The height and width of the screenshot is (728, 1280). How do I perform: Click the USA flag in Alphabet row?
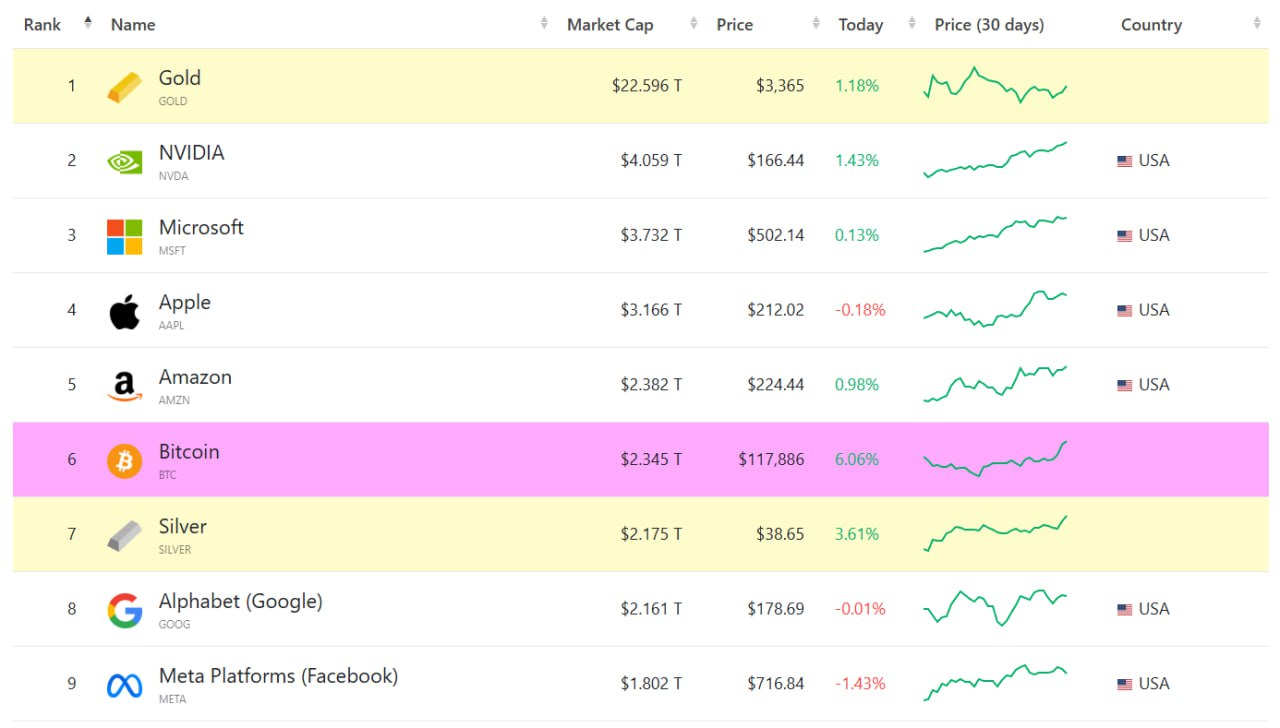pyautogui.click(x=1125, y=609)
